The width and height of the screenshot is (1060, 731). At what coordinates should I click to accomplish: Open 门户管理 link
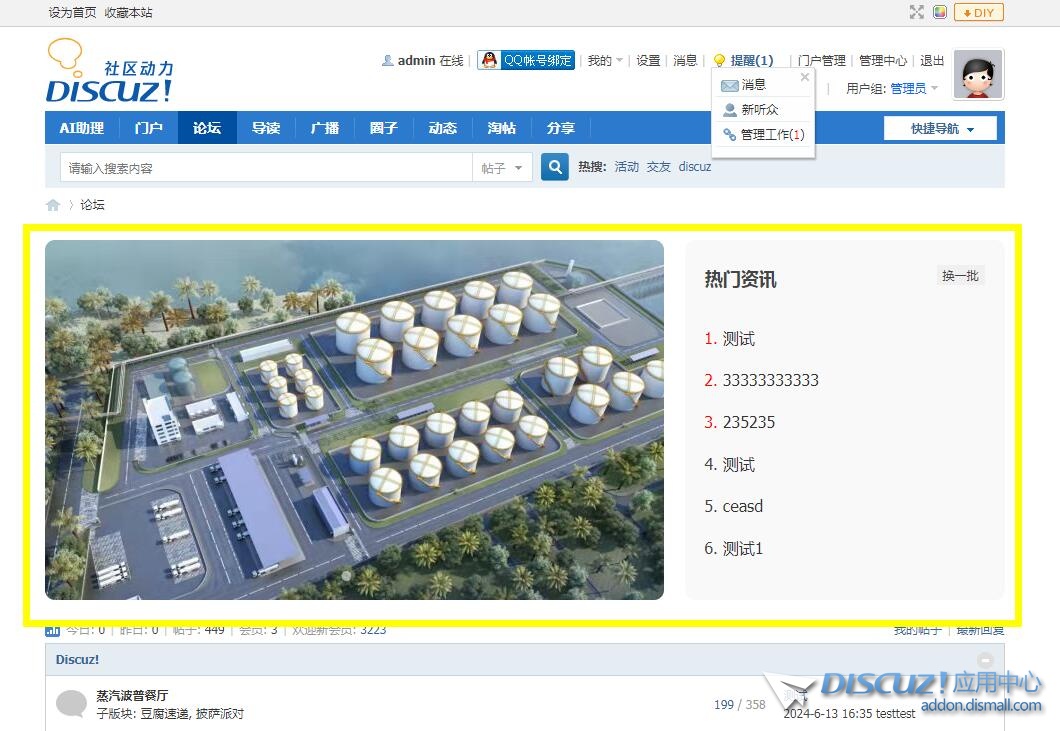point(821,60)
